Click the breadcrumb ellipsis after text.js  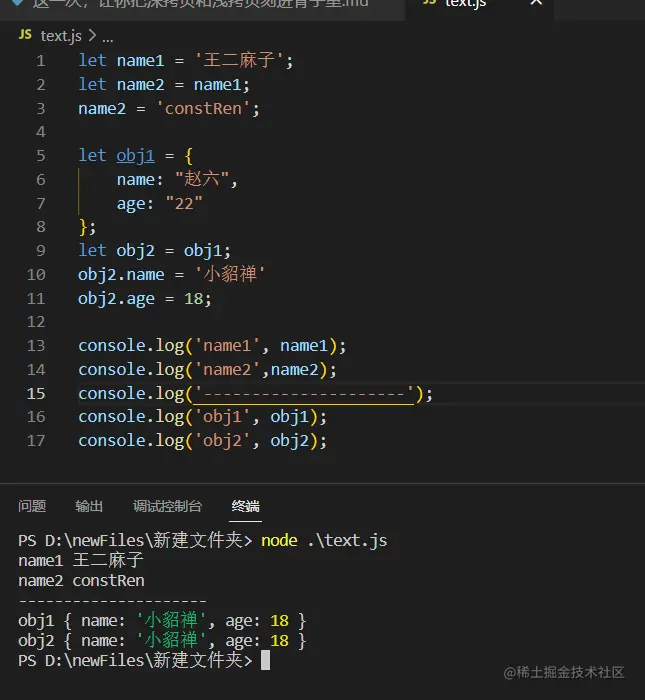[108, 37]
